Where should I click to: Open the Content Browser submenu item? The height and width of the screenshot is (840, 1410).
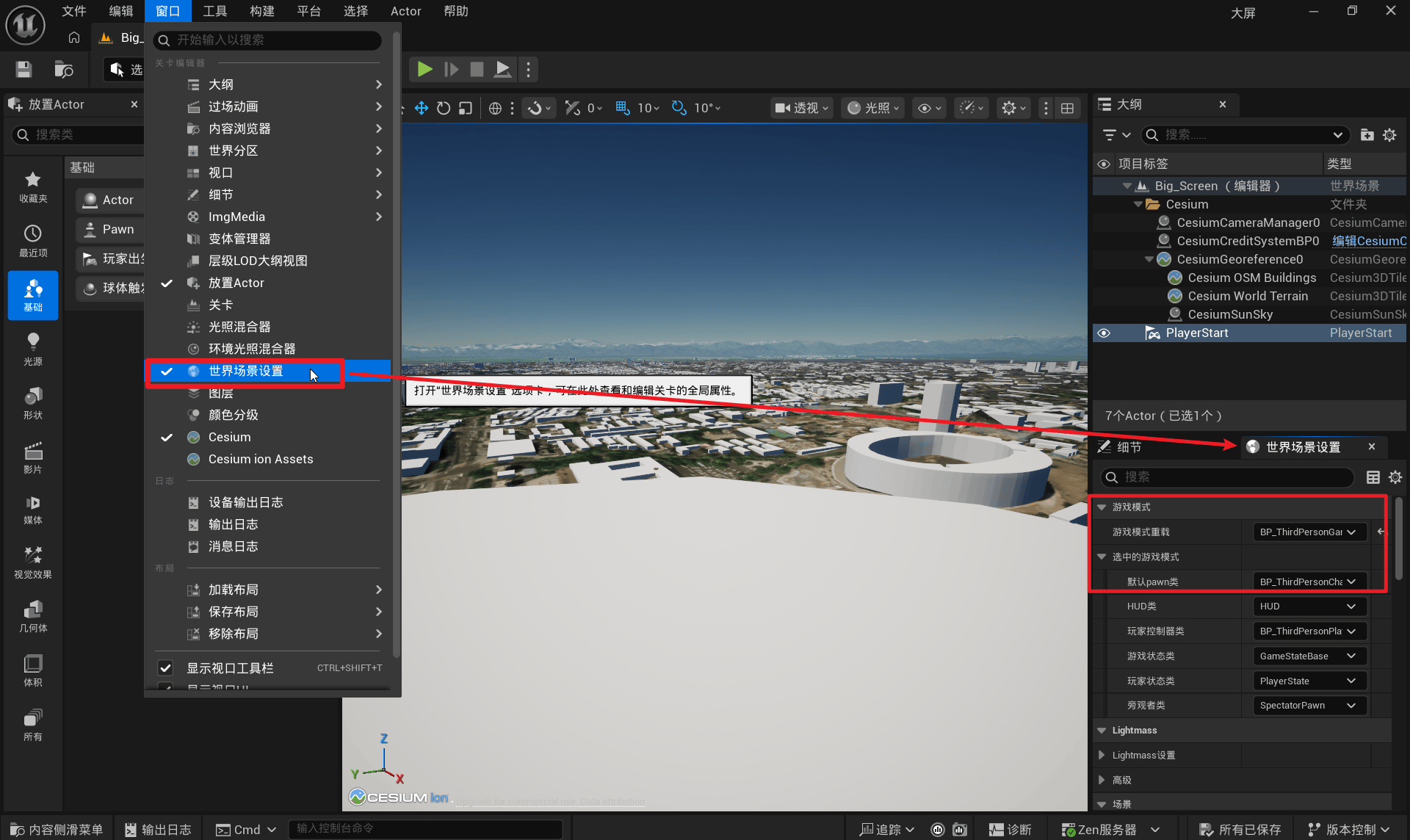tap(239, 128)
